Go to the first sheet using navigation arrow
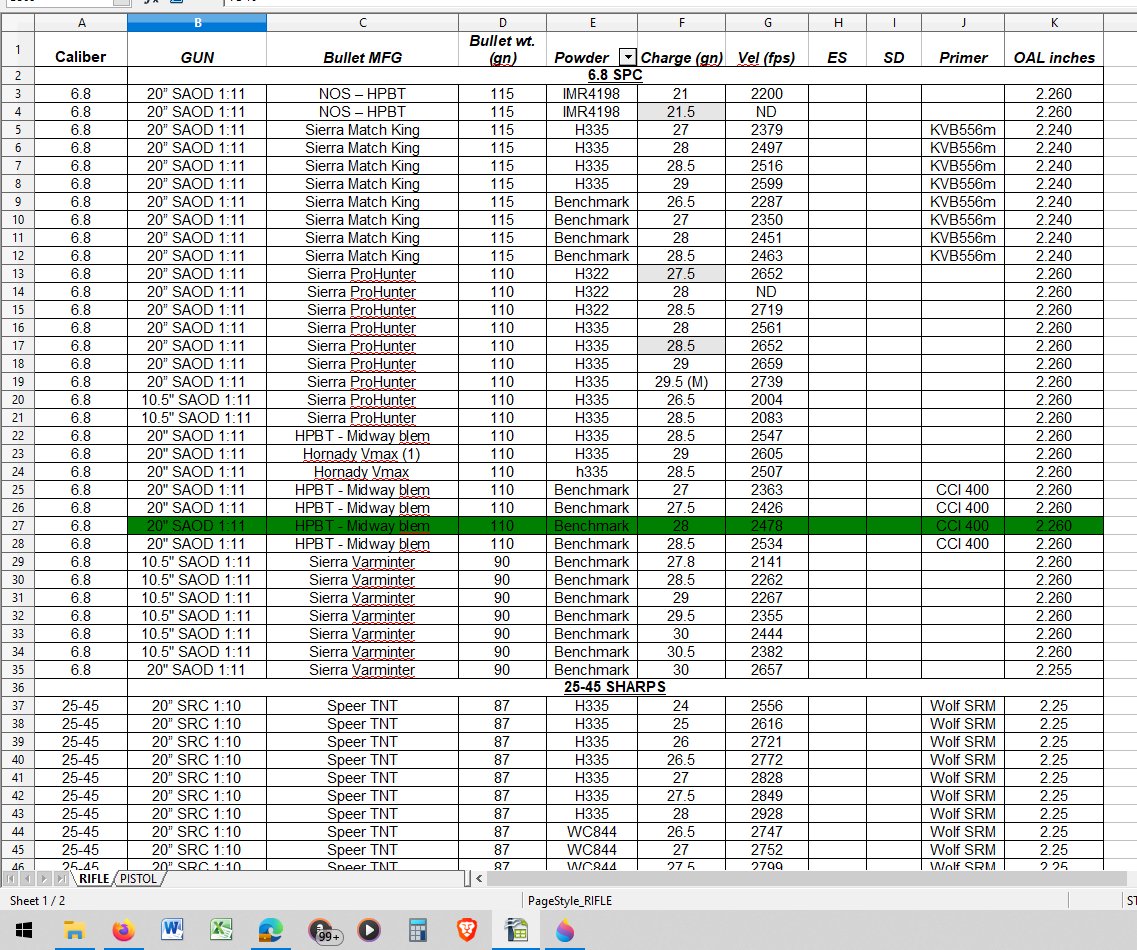1137x950 pixels. coord(10,879)
